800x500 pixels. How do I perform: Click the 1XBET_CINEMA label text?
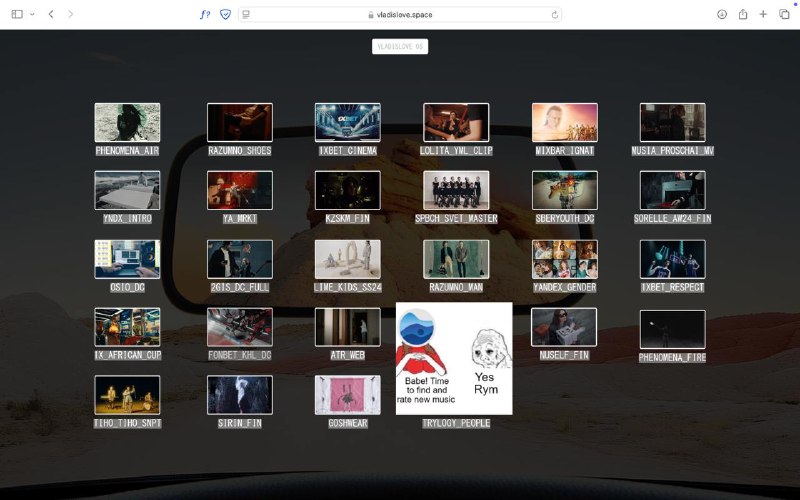(347, 151)
